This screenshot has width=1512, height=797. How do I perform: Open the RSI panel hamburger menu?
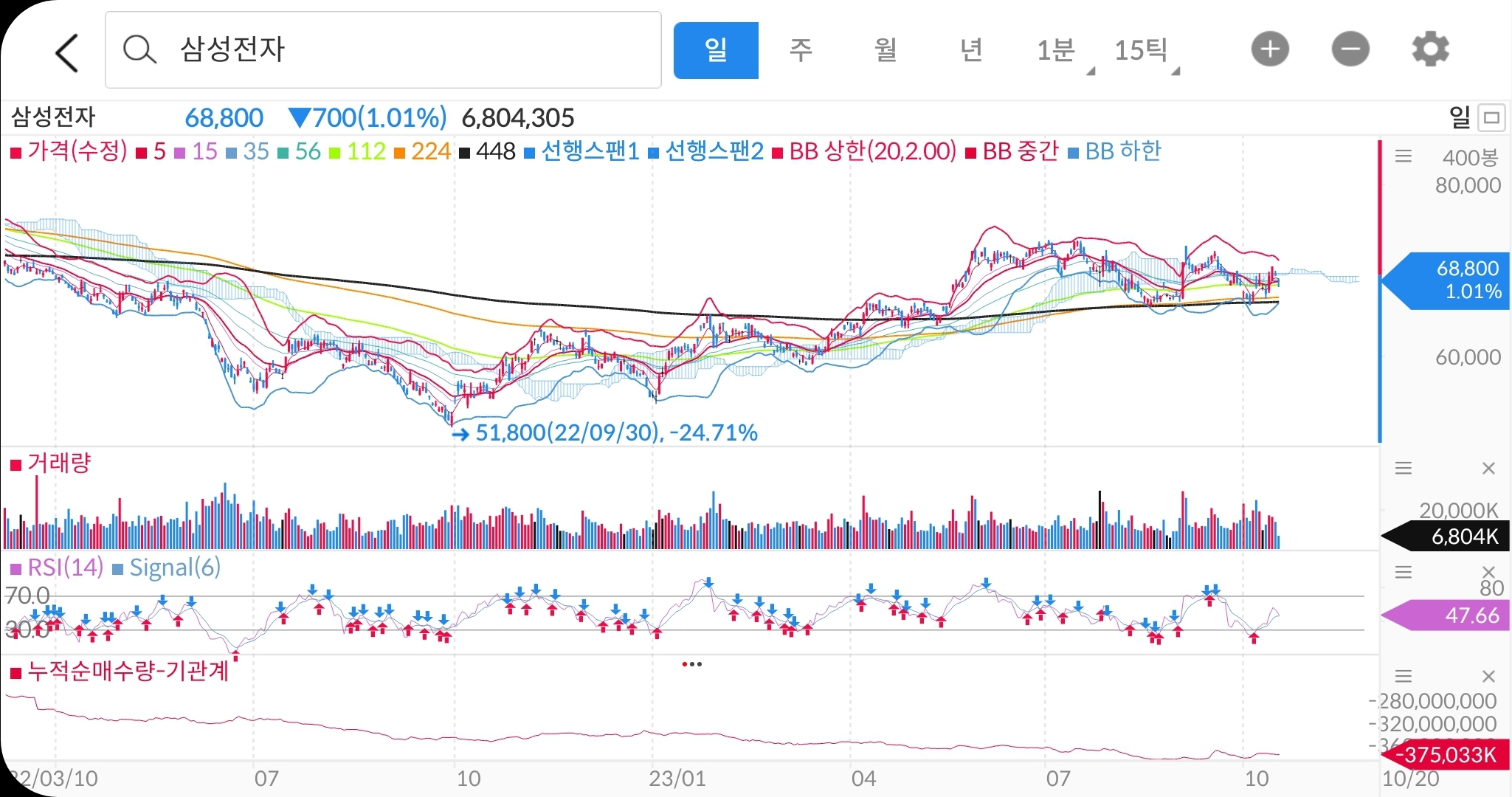click(1404, 572)
